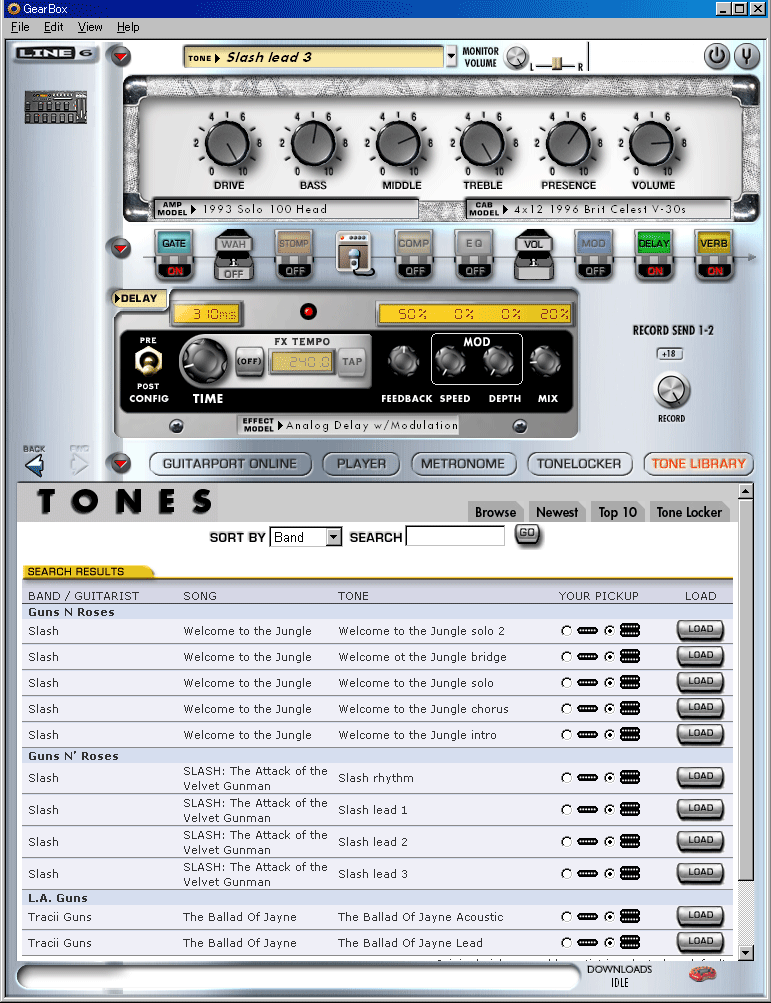
Task: Turn the amp VOLUME knob
Action: (652, 145)
